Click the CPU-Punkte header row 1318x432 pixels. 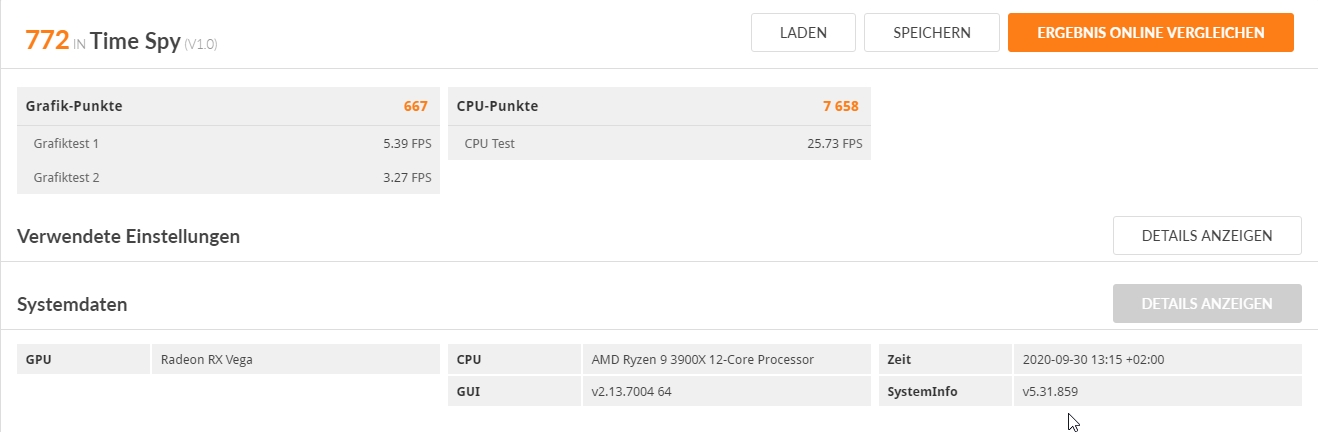point(659,106)
